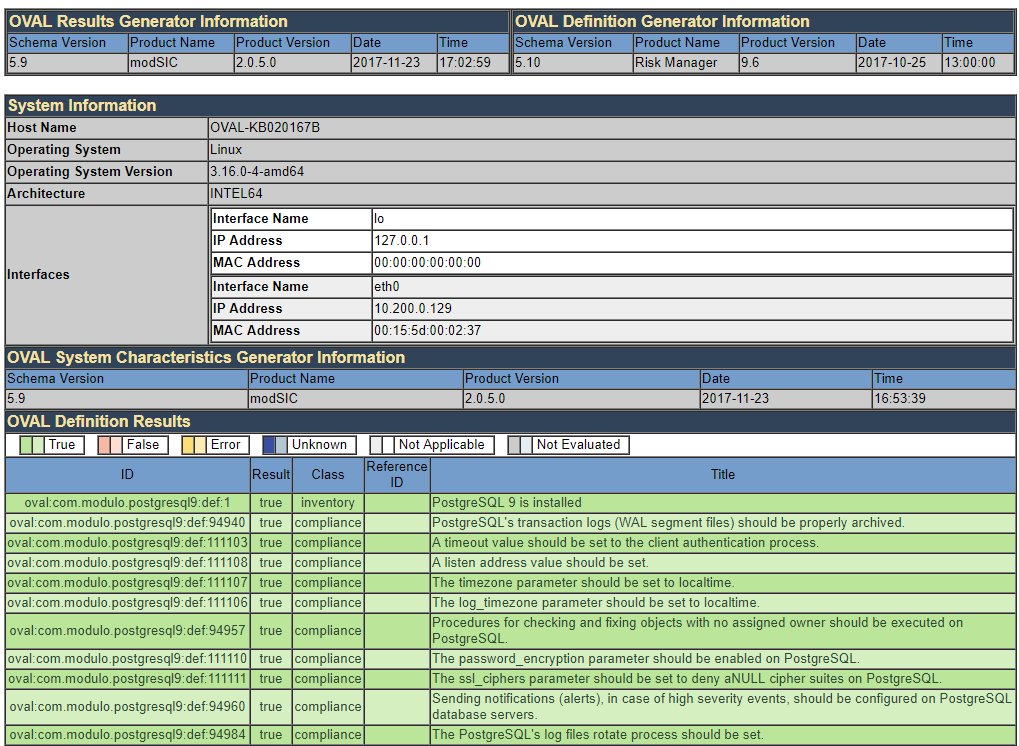Screen dimensions: 1019x746
Task: Select the WAL segment files archived title
Action: [x=668, y=523]
